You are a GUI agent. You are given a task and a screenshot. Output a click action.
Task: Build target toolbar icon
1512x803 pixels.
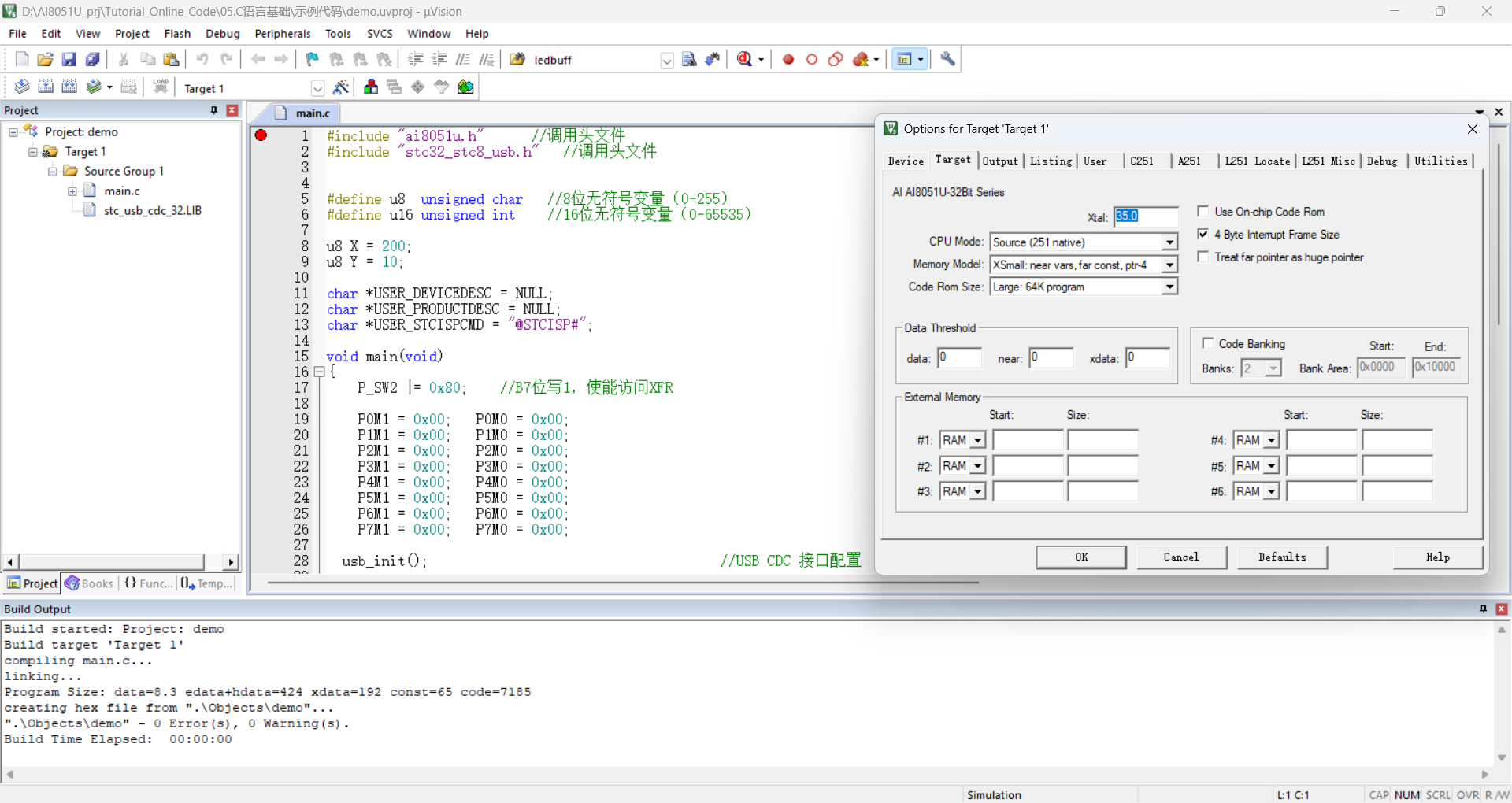click(46, 87)
